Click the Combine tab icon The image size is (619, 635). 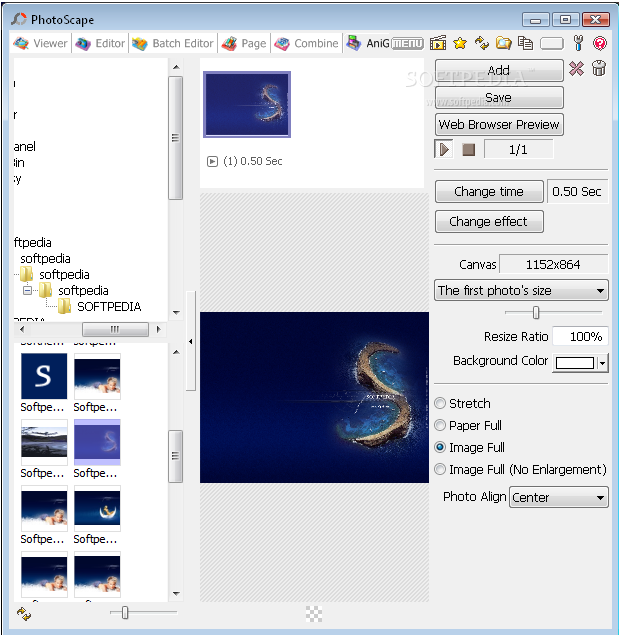coord(282,43)
